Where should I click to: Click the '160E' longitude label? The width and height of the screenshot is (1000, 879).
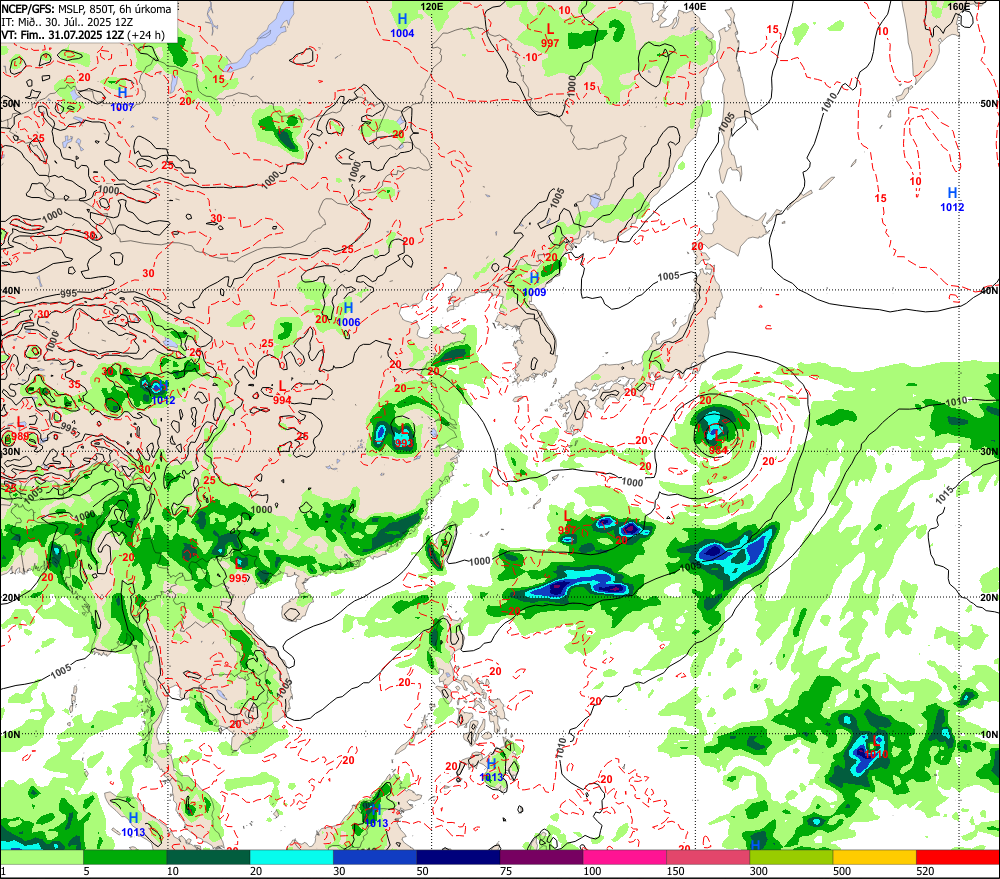click(959, 6)
